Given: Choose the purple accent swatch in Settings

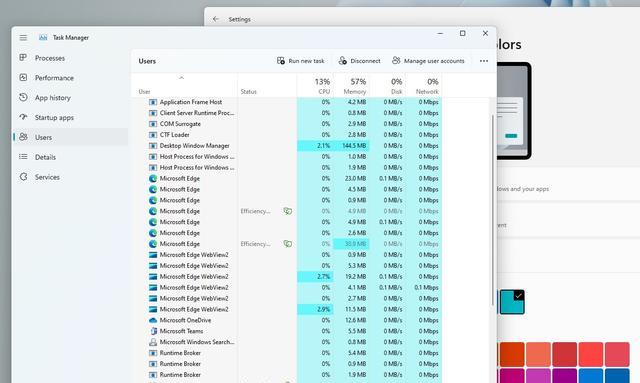Looking at the screenshot, I should click(564, 376).
